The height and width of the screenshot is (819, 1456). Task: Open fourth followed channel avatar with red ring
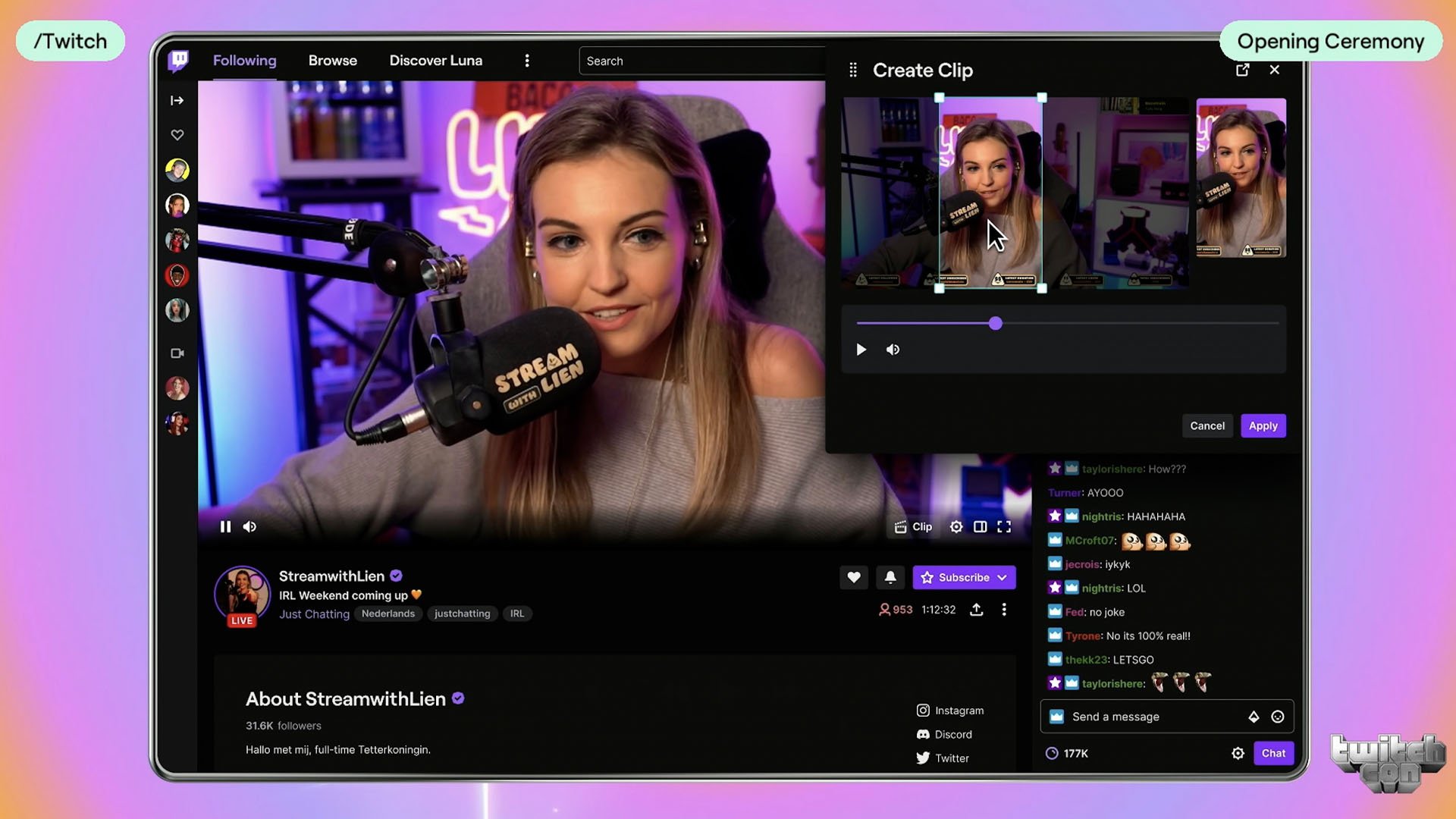[177, 275]
